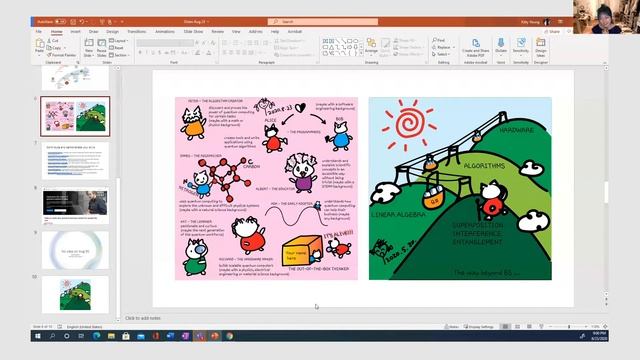This screenshot has width=640, height=360.
Task: Switch to Reading view in status bar
Action: 529,327
